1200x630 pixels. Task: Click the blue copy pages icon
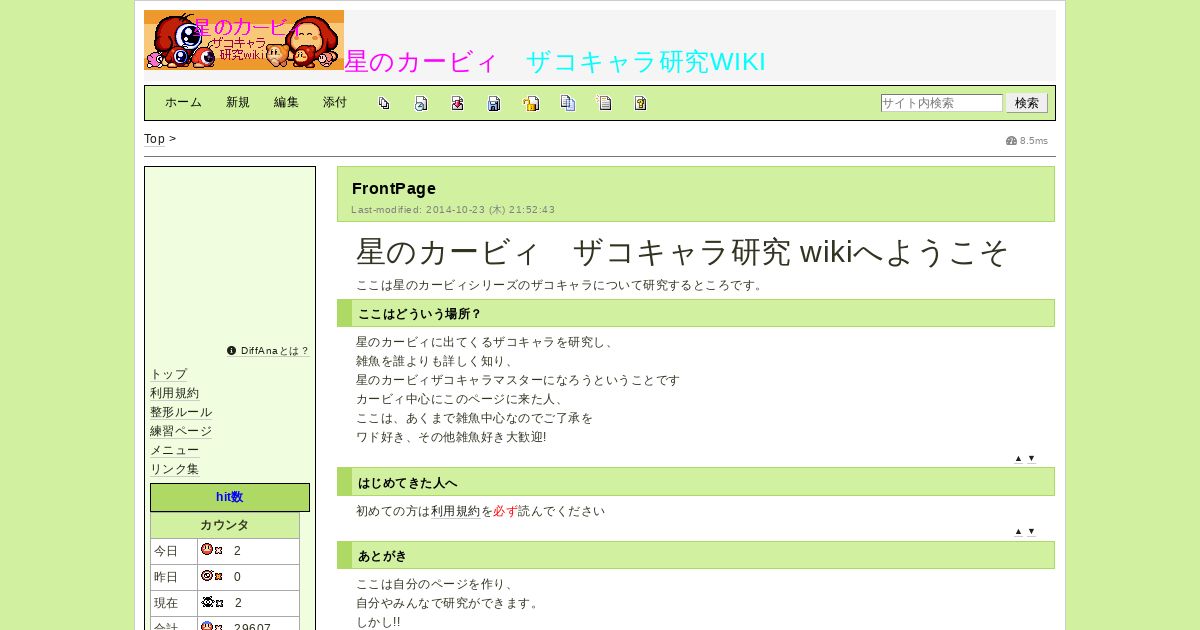click(x=568, y=103)
